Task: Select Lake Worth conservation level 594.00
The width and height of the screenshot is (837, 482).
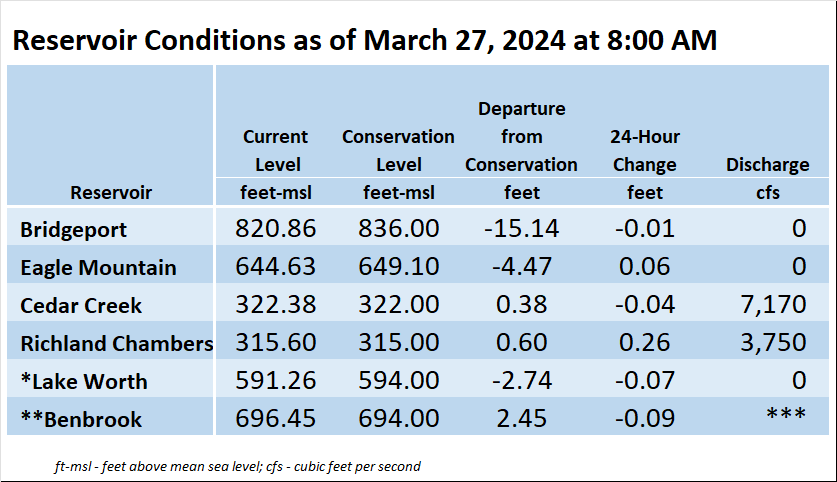Action: click(x=399, y=380)
